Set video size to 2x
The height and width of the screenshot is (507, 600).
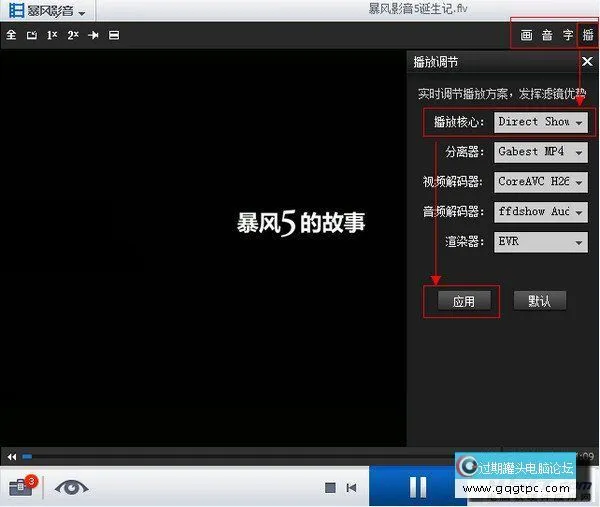coord(73,35)
